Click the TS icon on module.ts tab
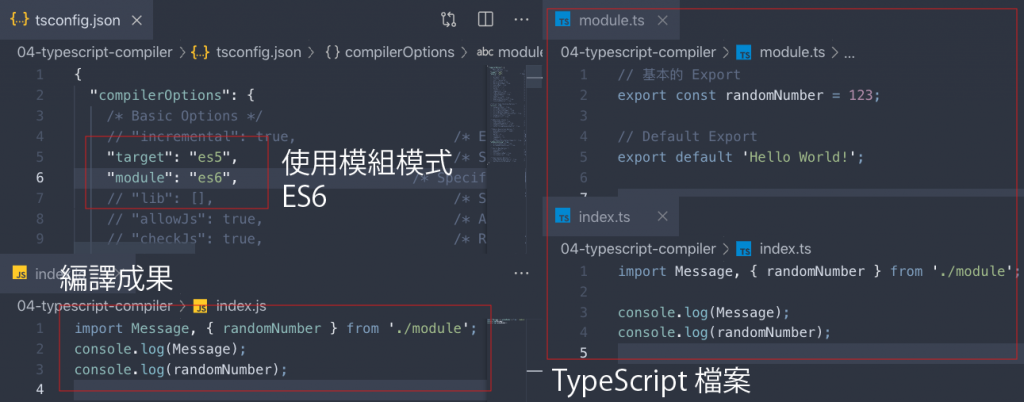The width and height of the screenshot is (1024, 402). pyautogui.click(x=562, y=20)
